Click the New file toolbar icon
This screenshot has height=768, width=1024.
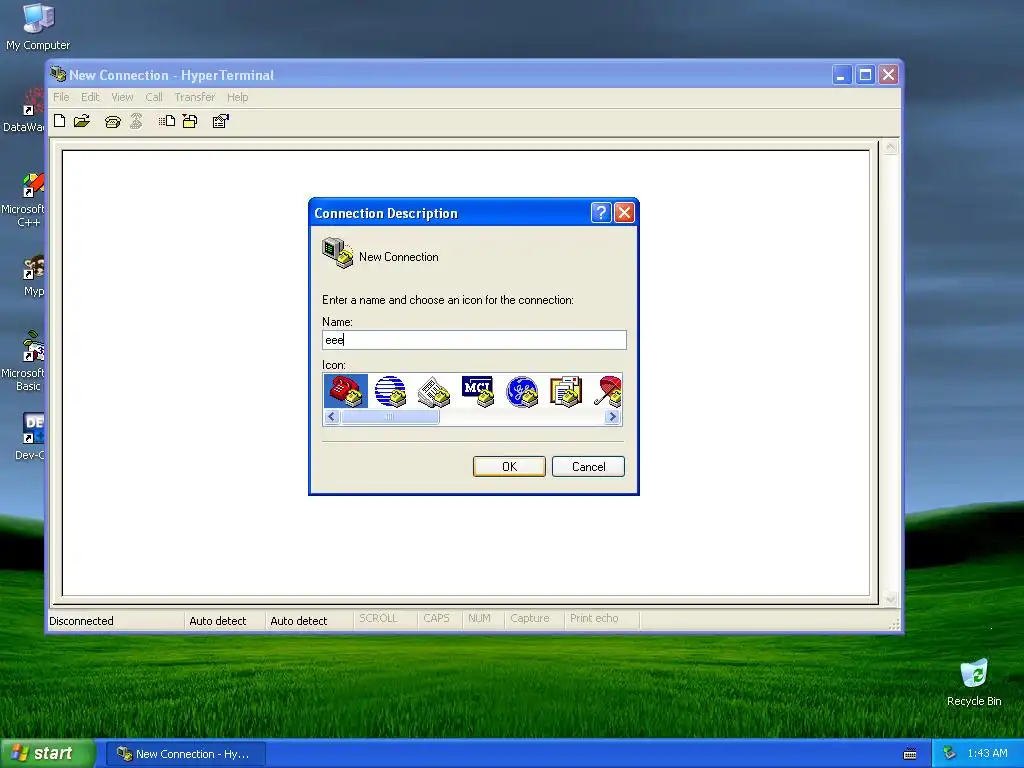coord(59,121)
